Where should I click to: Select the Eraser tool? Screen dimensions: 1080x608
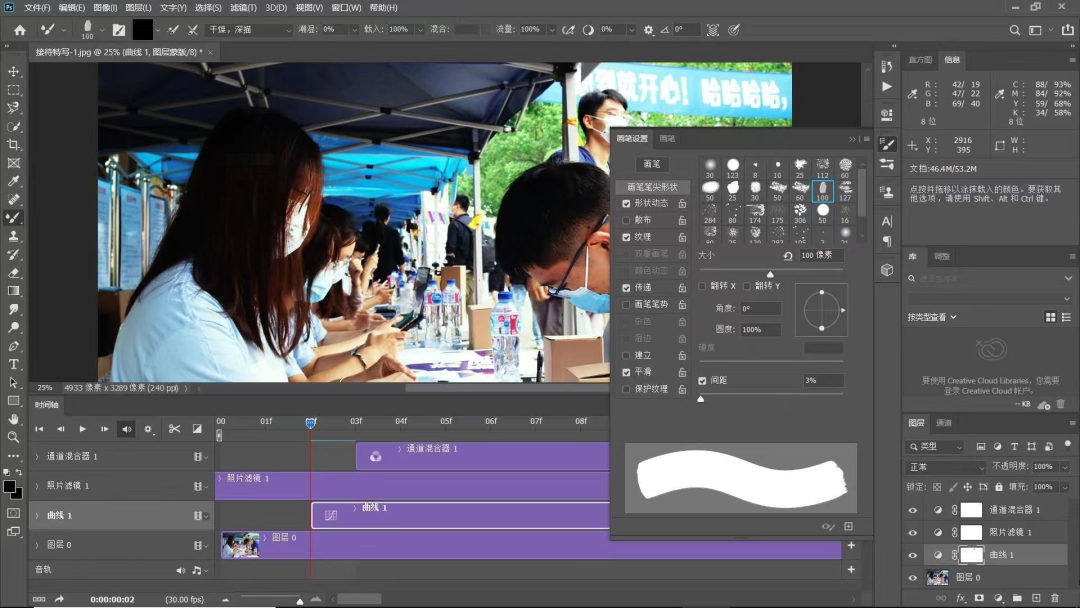(14, 272)
